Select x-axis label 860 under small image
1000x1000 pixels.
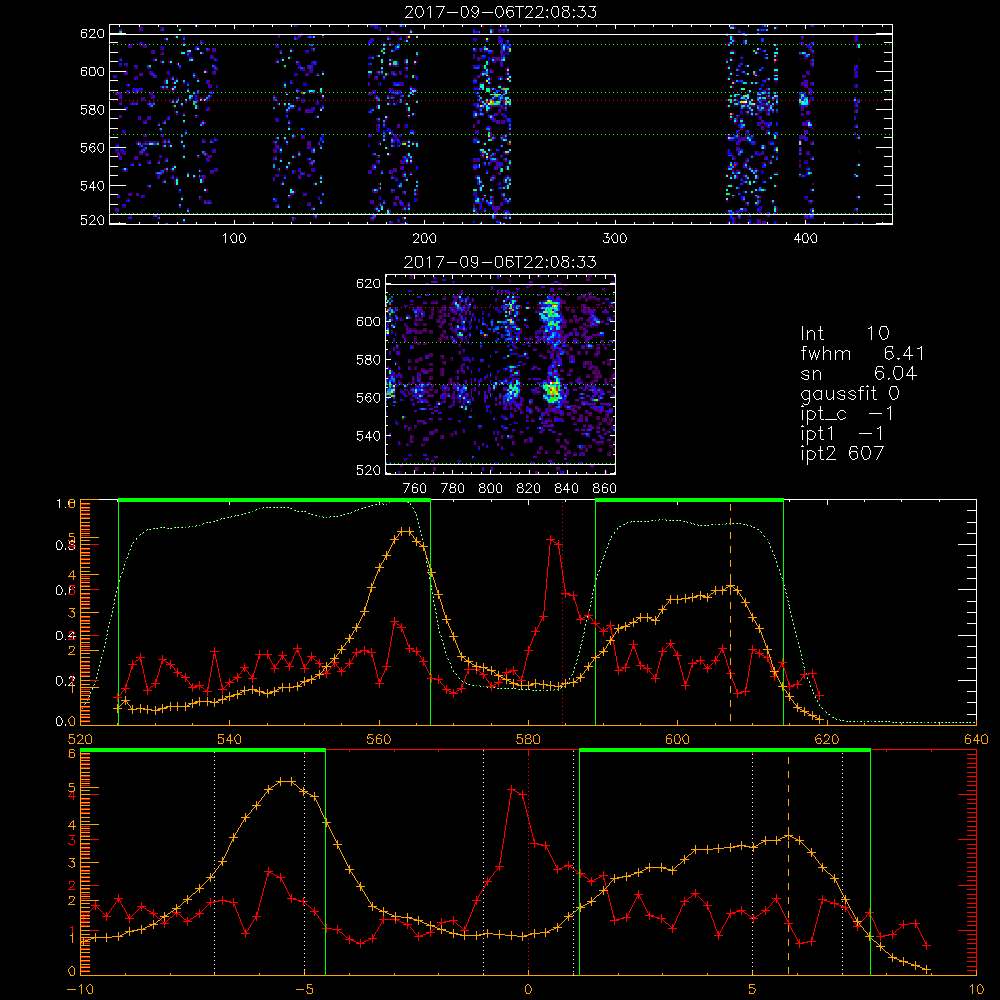pos(605,489)
